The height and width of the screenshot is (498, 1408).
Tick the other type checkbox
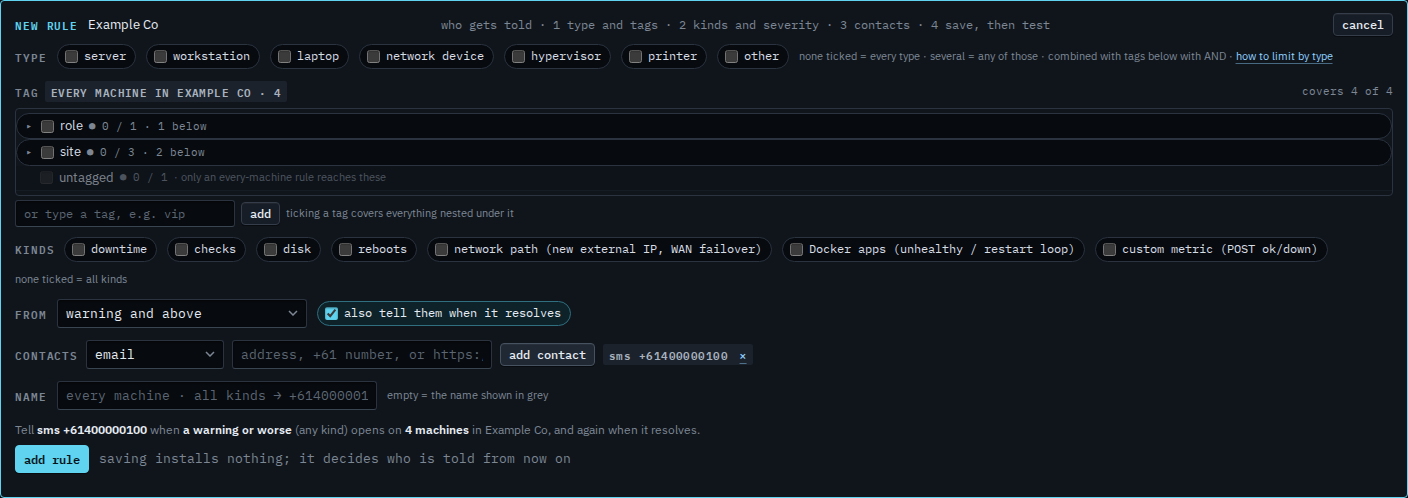[x=731, y=57]
